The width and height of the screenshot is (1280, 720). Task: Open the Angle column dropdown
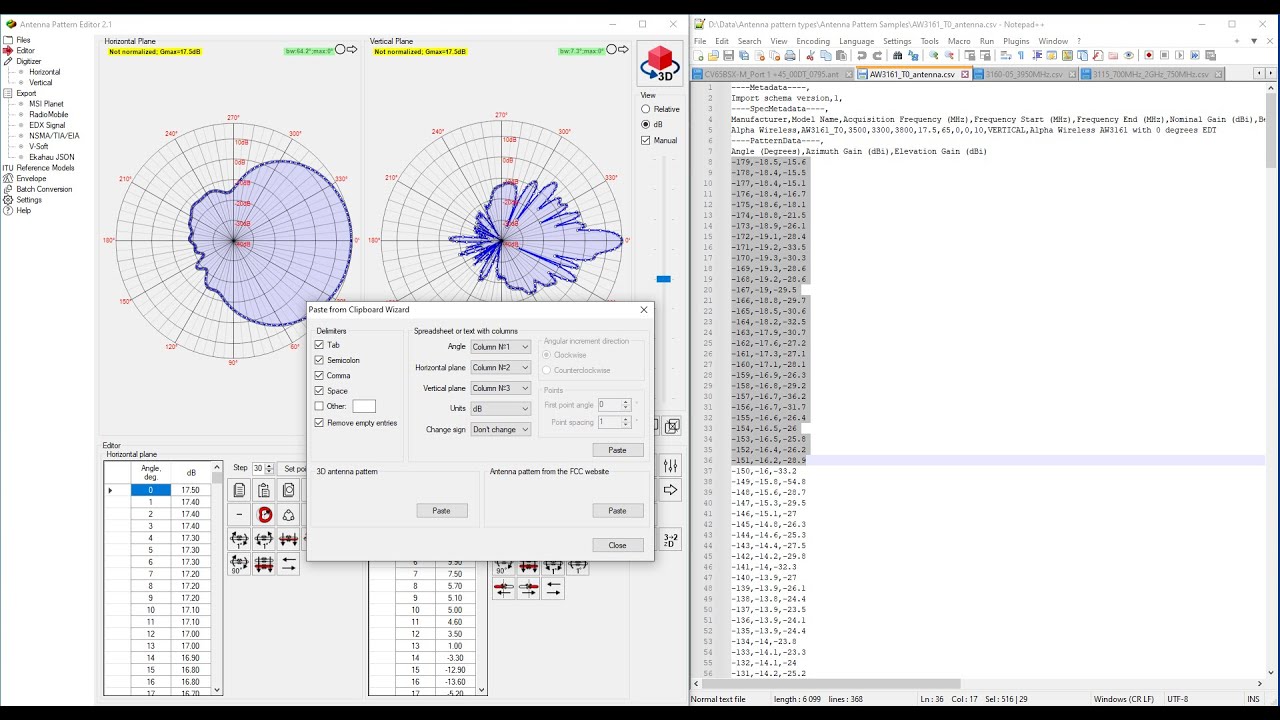tap(501, 347)
